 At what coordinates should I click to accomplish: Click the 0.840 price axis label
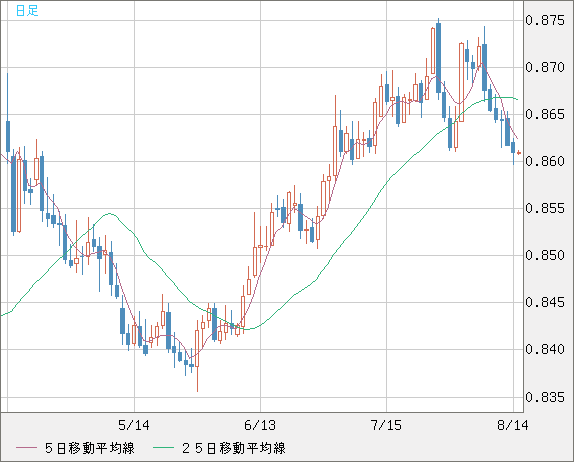(545, 349)
